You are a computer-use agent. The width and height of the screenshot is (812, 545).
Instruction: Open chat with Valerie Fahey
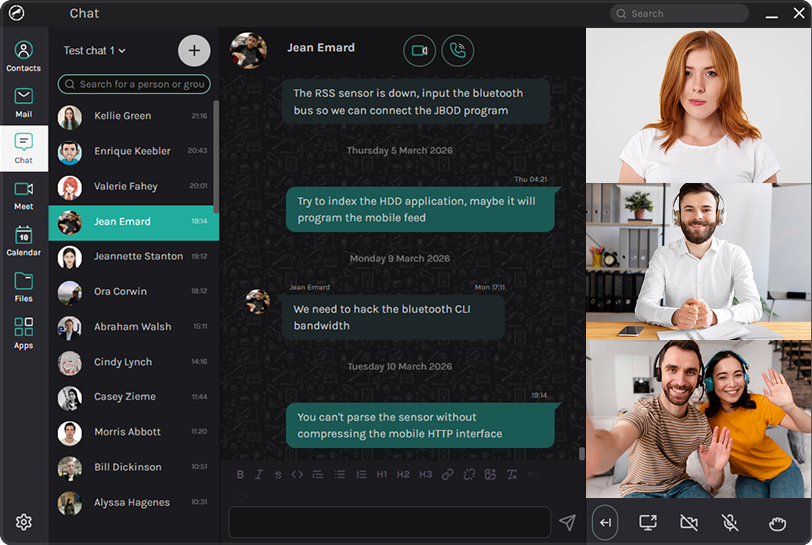[x=134, y=187]
